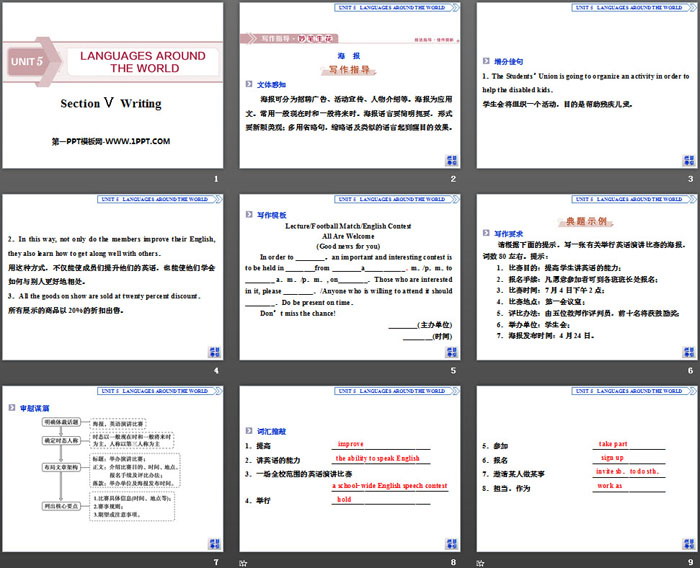Click the blue corner icon on slide 2

(451, 160)
